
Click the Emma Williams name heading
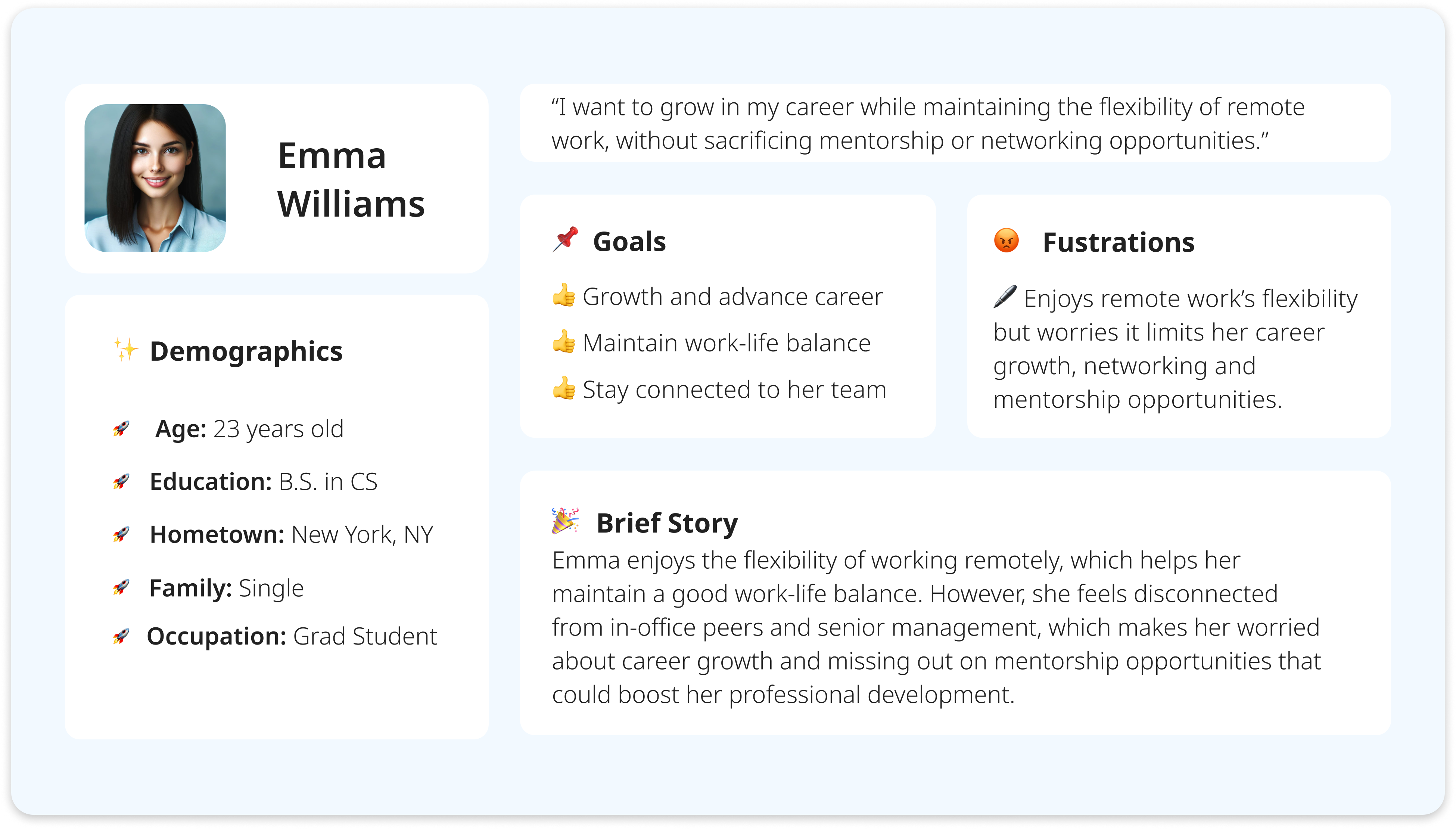point(351,179)
